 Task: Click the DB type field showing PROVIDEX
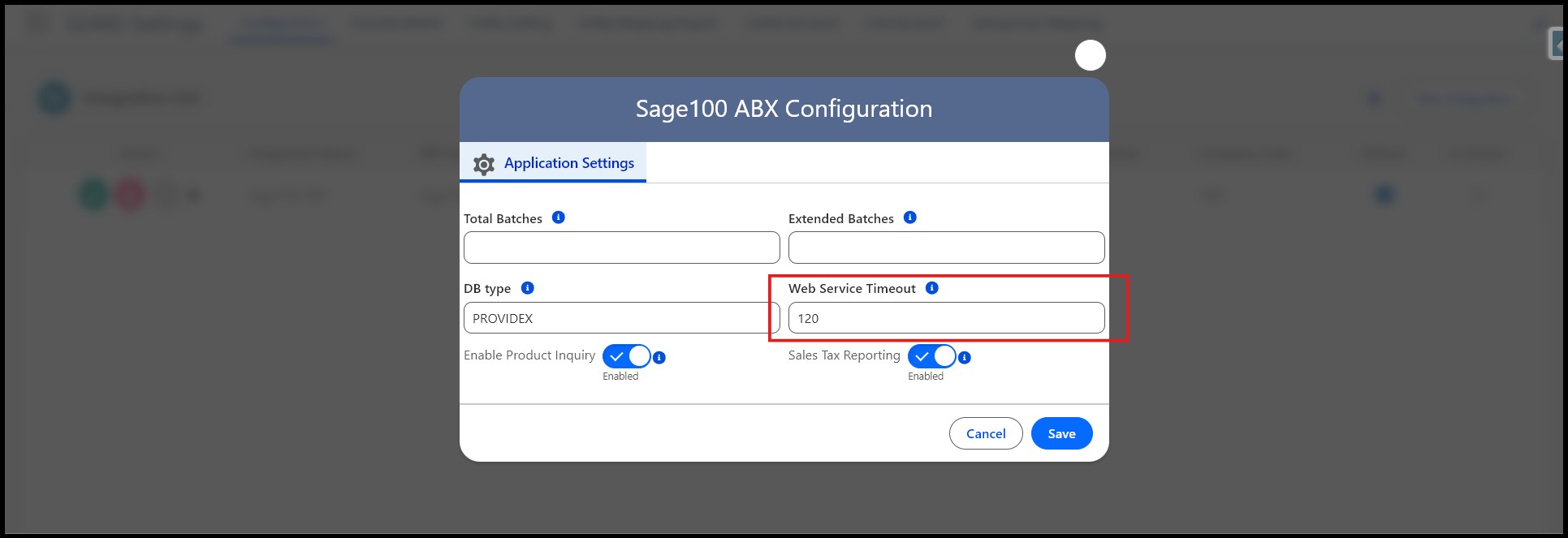[x=621, y=318]
